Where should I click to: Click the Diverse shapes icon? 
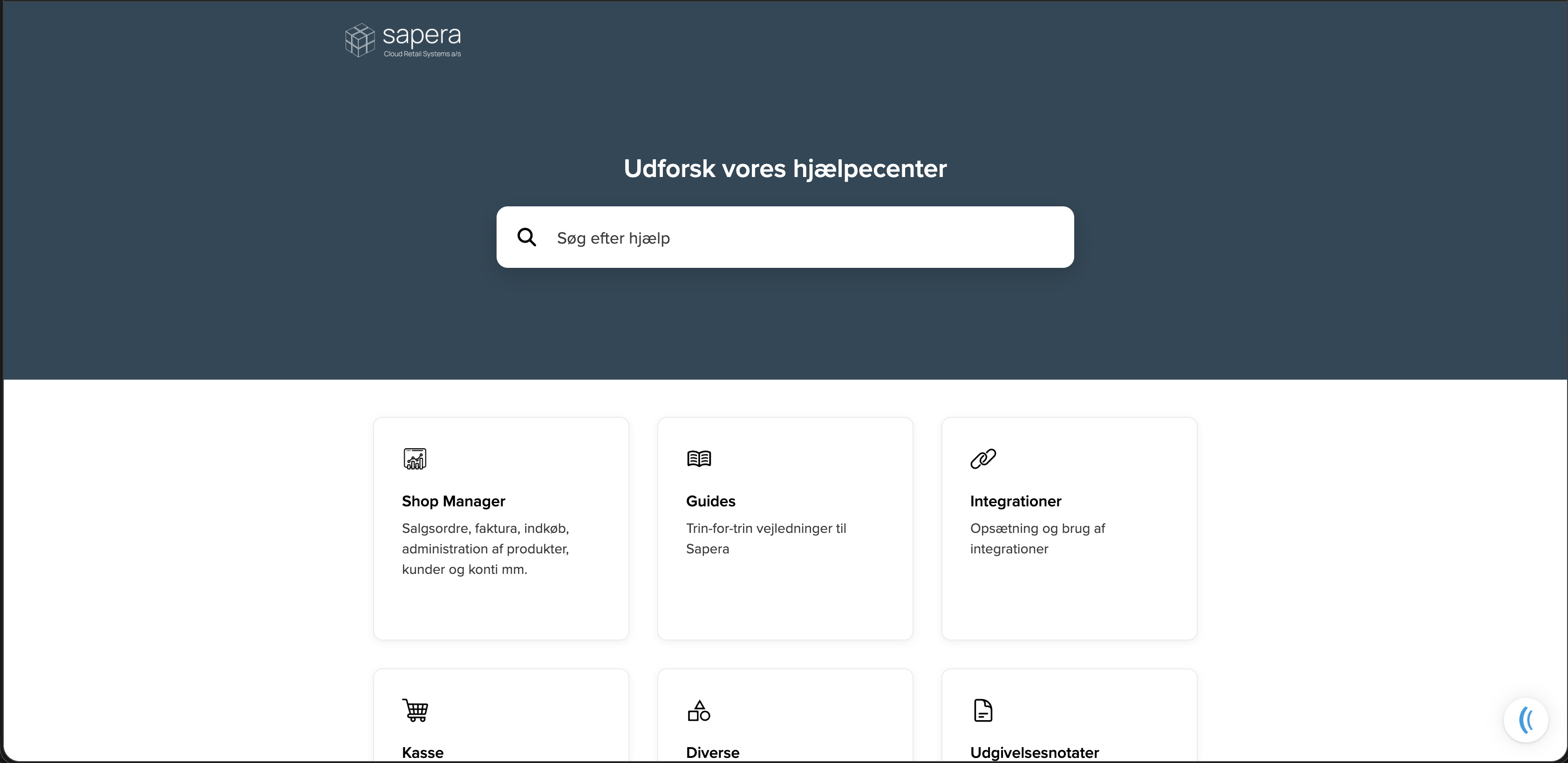[x=699, y=711]
